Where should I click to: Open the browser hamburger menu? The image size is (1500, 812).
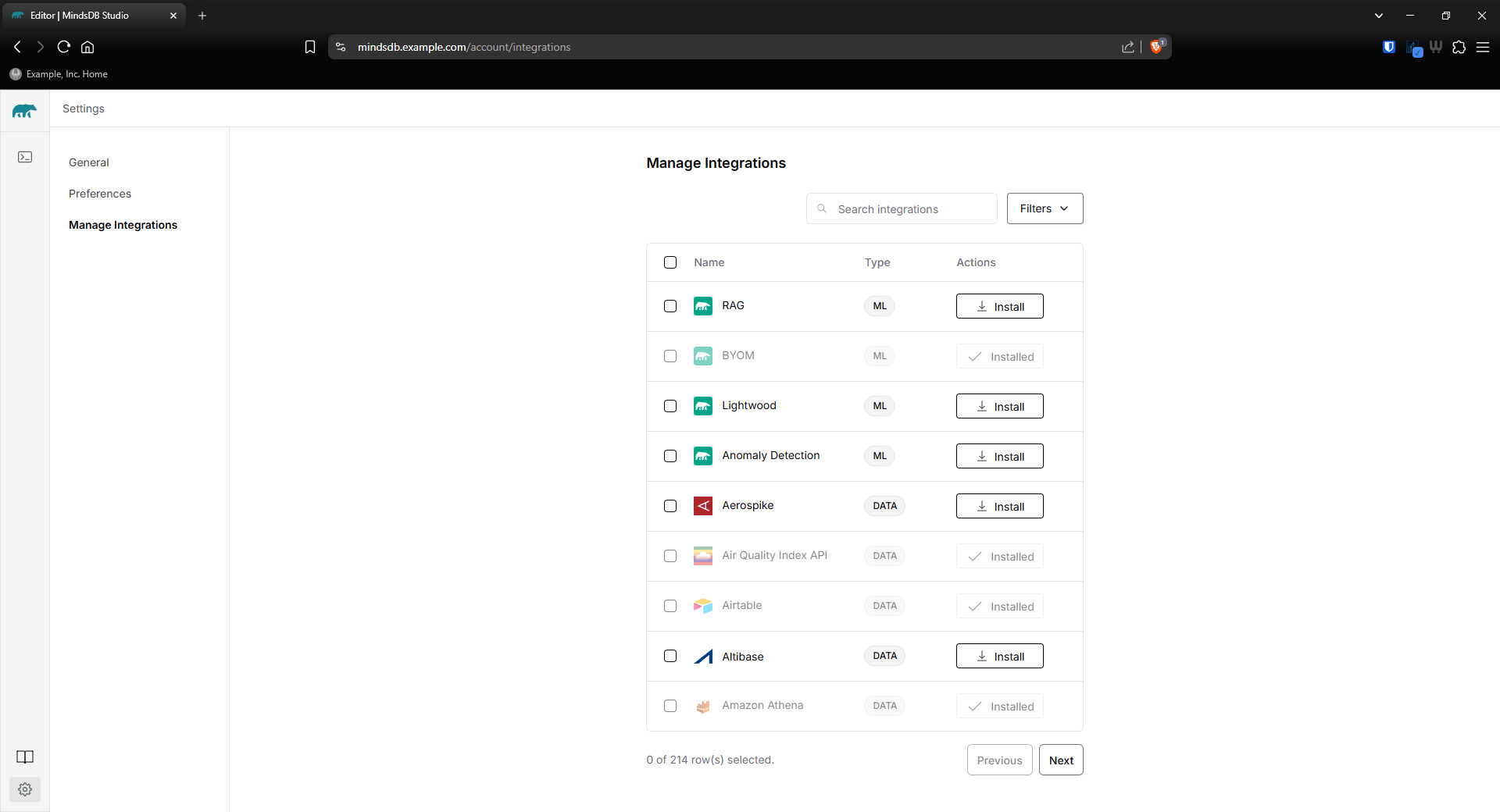1483,47
